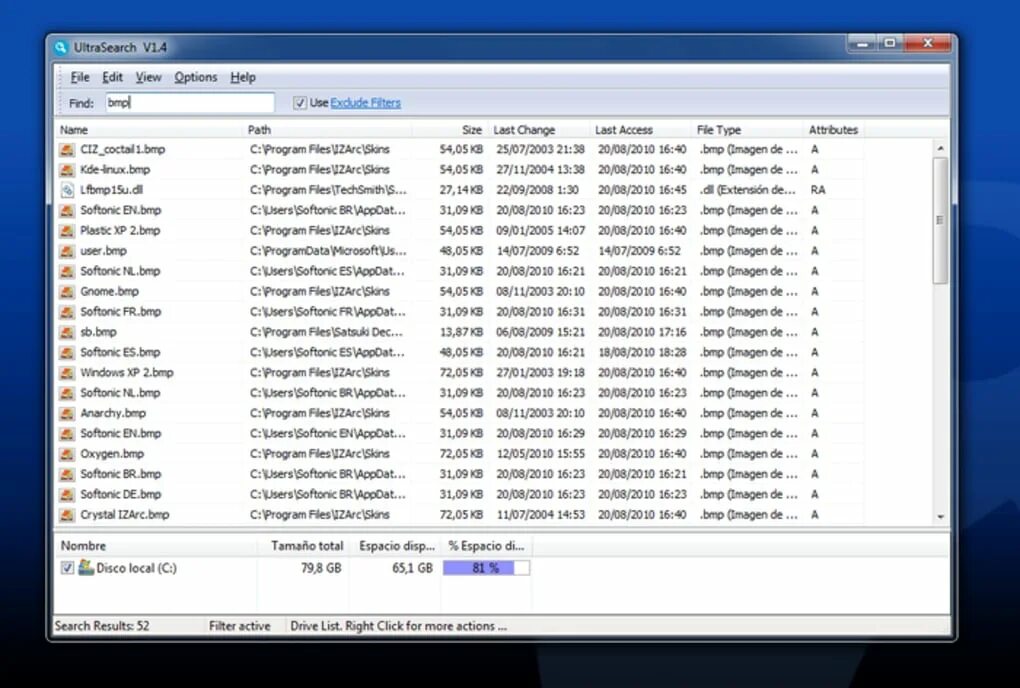
Task: Click into the Find search field
Action: [190, 103]
